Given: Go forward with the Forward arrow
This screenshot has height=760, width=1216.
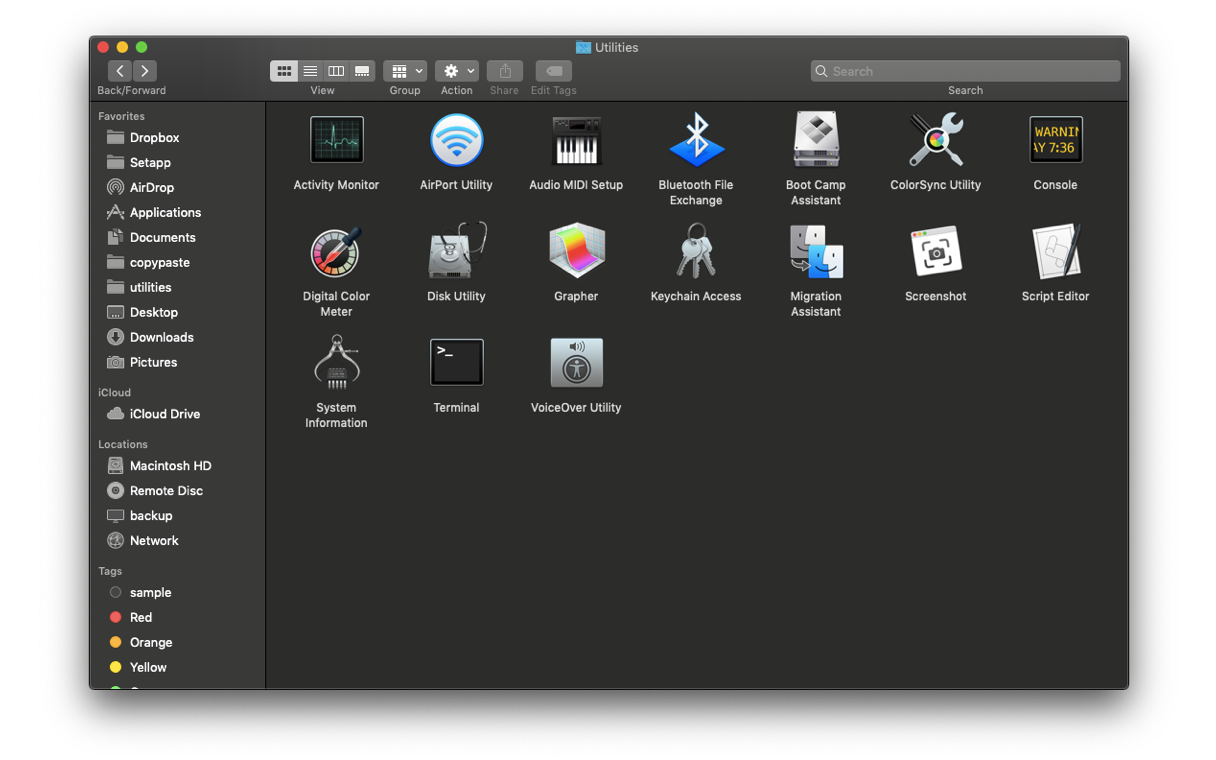Looking at the screenshot, I should 145,71.
